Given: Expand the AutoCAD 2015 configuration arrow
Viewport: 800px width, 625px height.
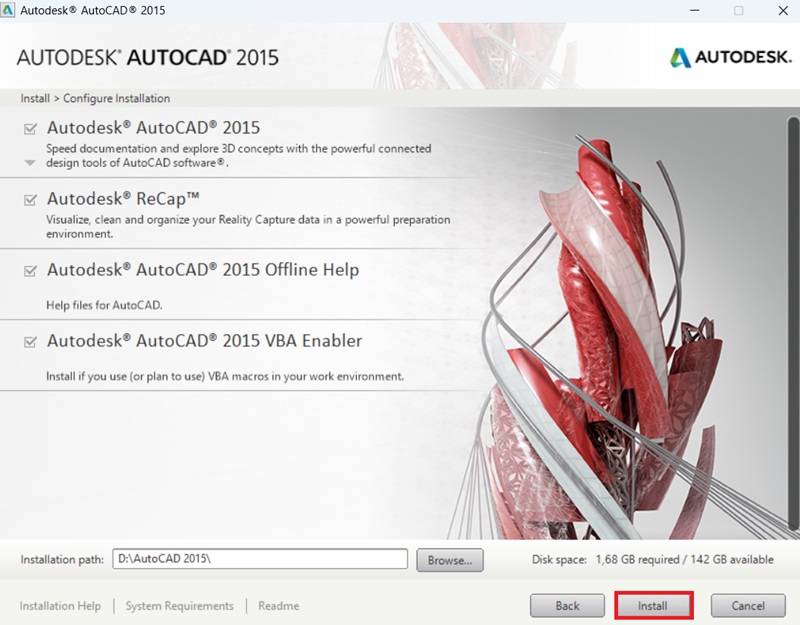Looking at the screenshot, I should coord(30,162).
